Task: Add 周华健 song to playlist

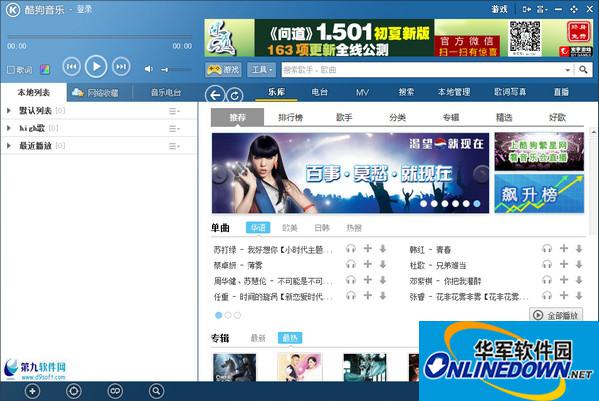Action: point(367,280)
